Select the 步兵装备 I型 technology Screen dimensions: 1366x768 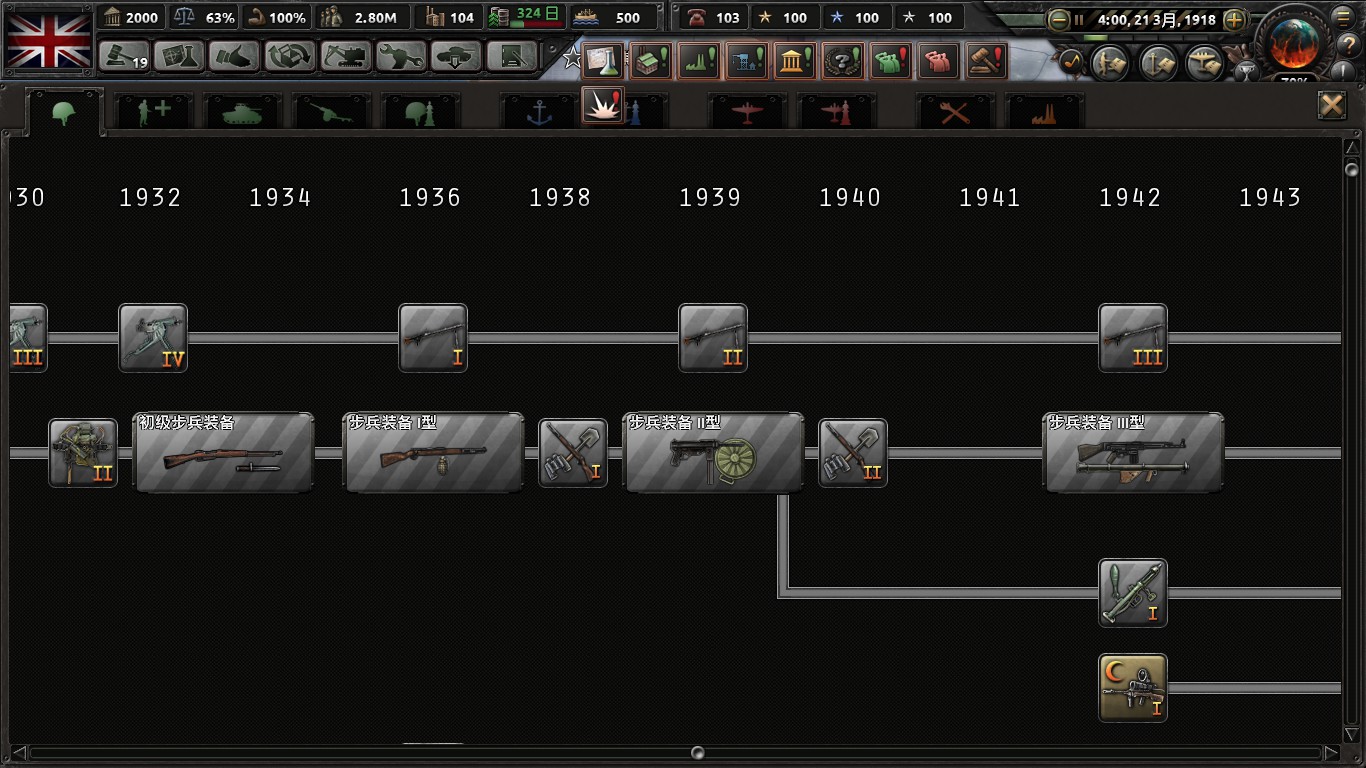pyautogui.click(x=434, y=452)
